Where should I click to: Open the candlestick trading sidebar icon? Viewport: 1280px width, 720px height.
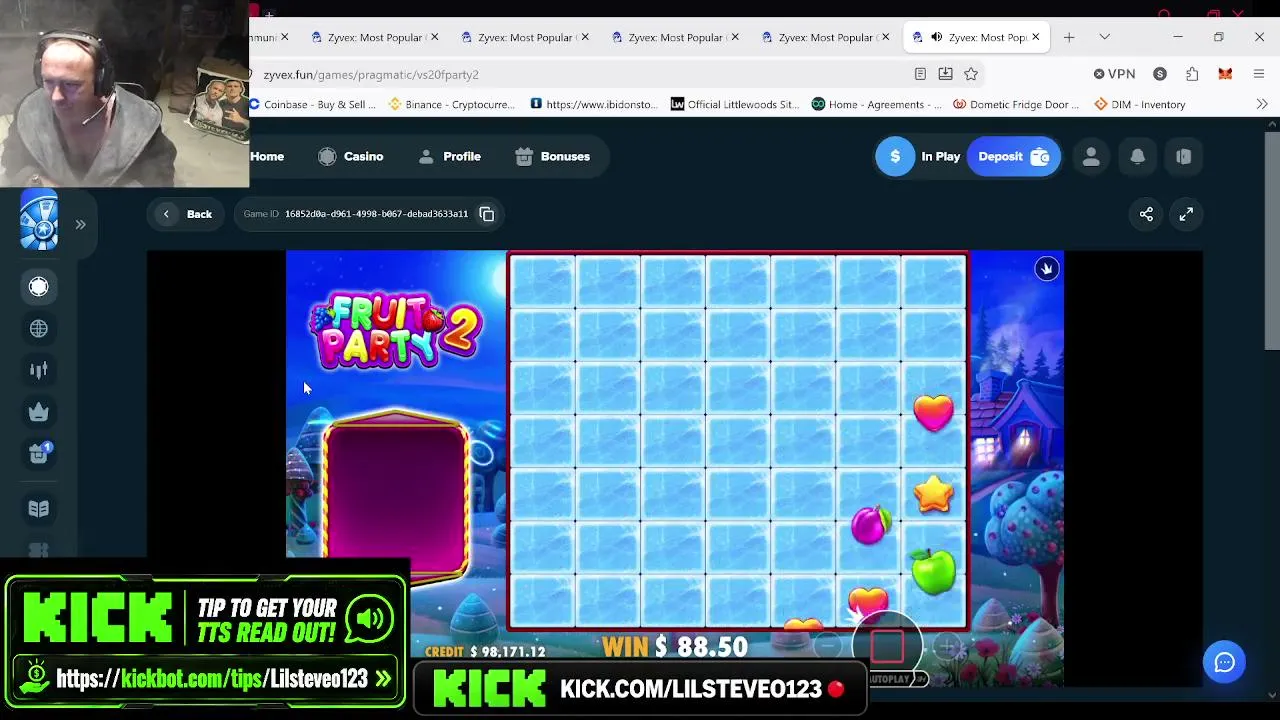click(x=39, y=371)
